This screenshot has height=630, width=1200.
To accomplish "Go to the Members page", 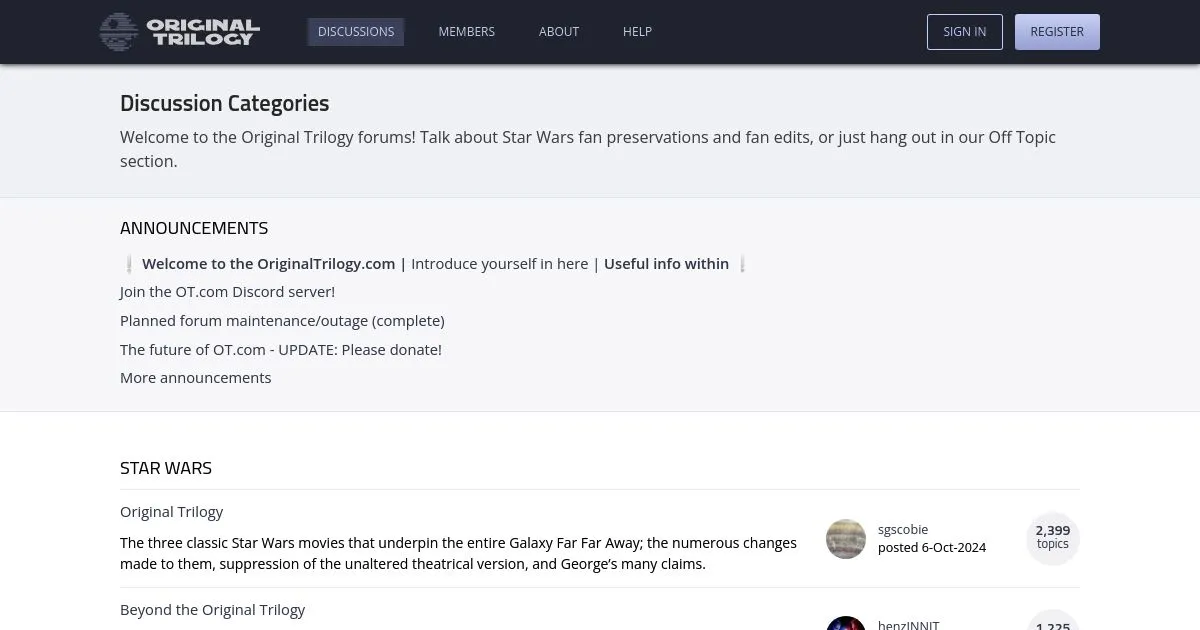I will click(466, 32).
